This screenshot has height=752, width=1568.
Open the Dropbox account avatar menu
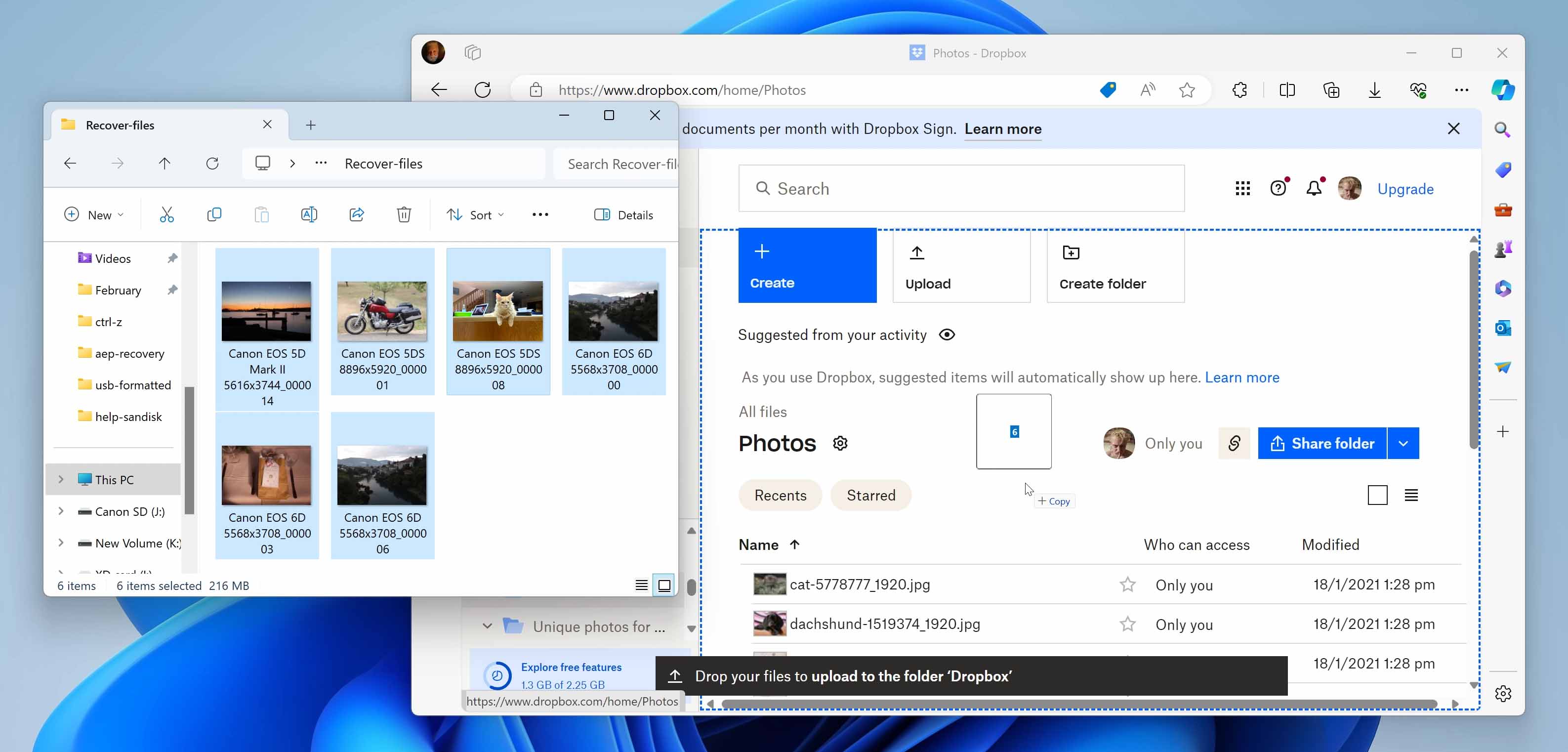(1350, 189)
